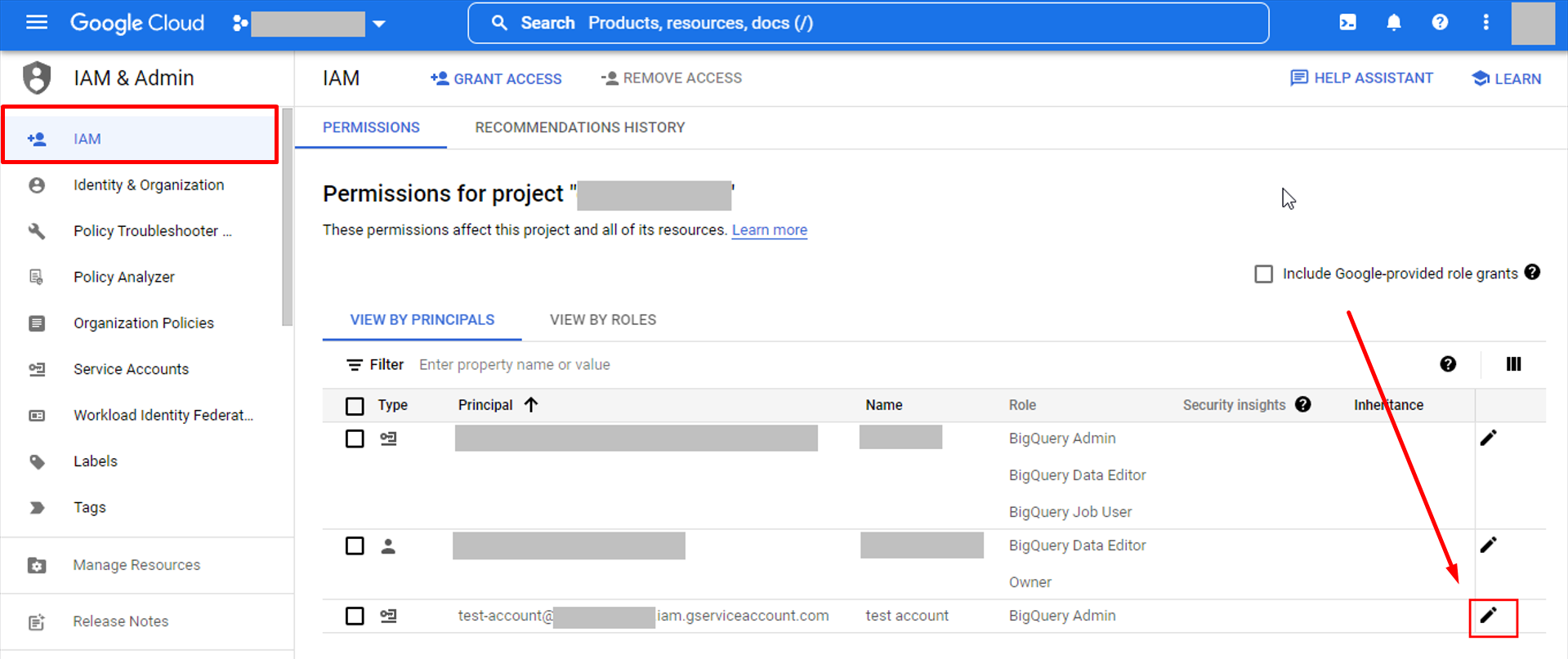Open the notifications bell
The height and width of the screenshot is (659, 1568).
1393,23
